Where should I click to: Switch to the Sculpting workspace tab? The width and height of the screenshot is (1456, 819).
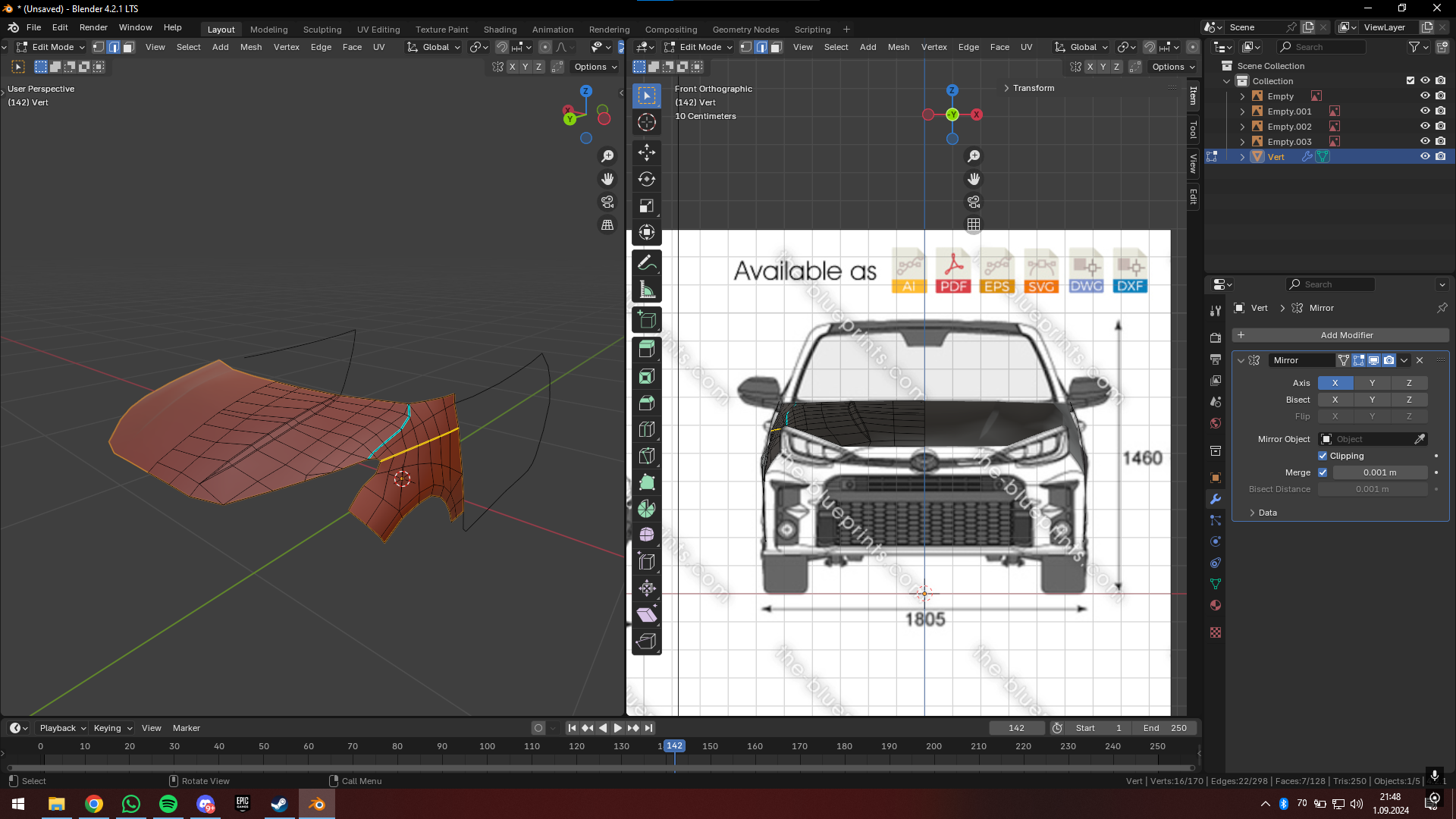(x=322, y=30)
